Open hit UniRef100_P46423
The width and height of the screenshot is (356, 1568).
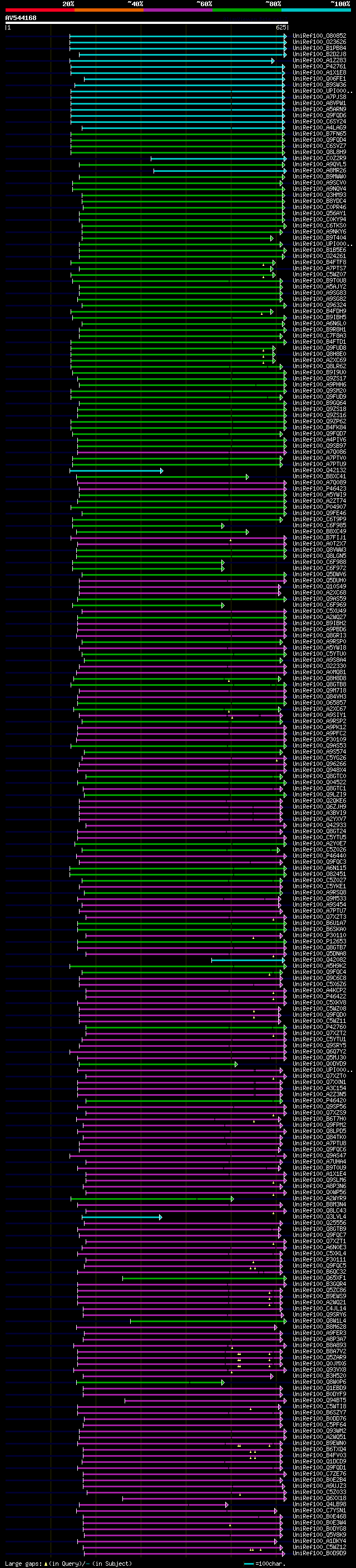pyautogui.click(x=319, y=489)
